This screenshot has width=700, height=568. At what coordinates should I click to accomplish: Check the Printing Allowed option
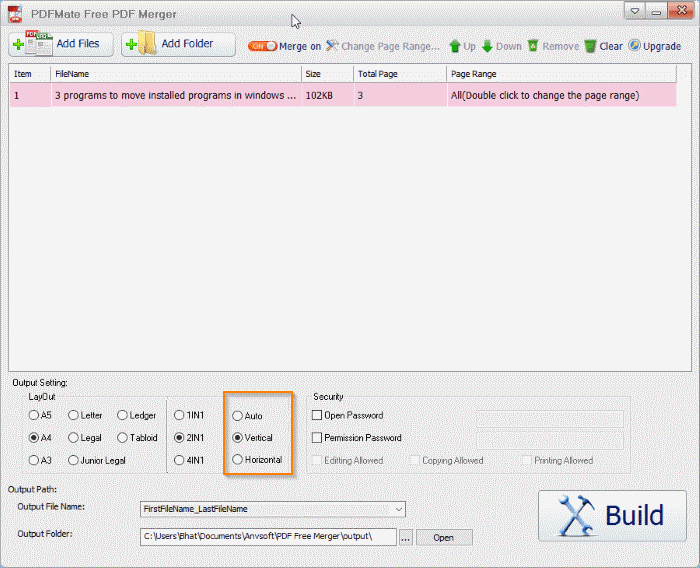tap(527, 460)
